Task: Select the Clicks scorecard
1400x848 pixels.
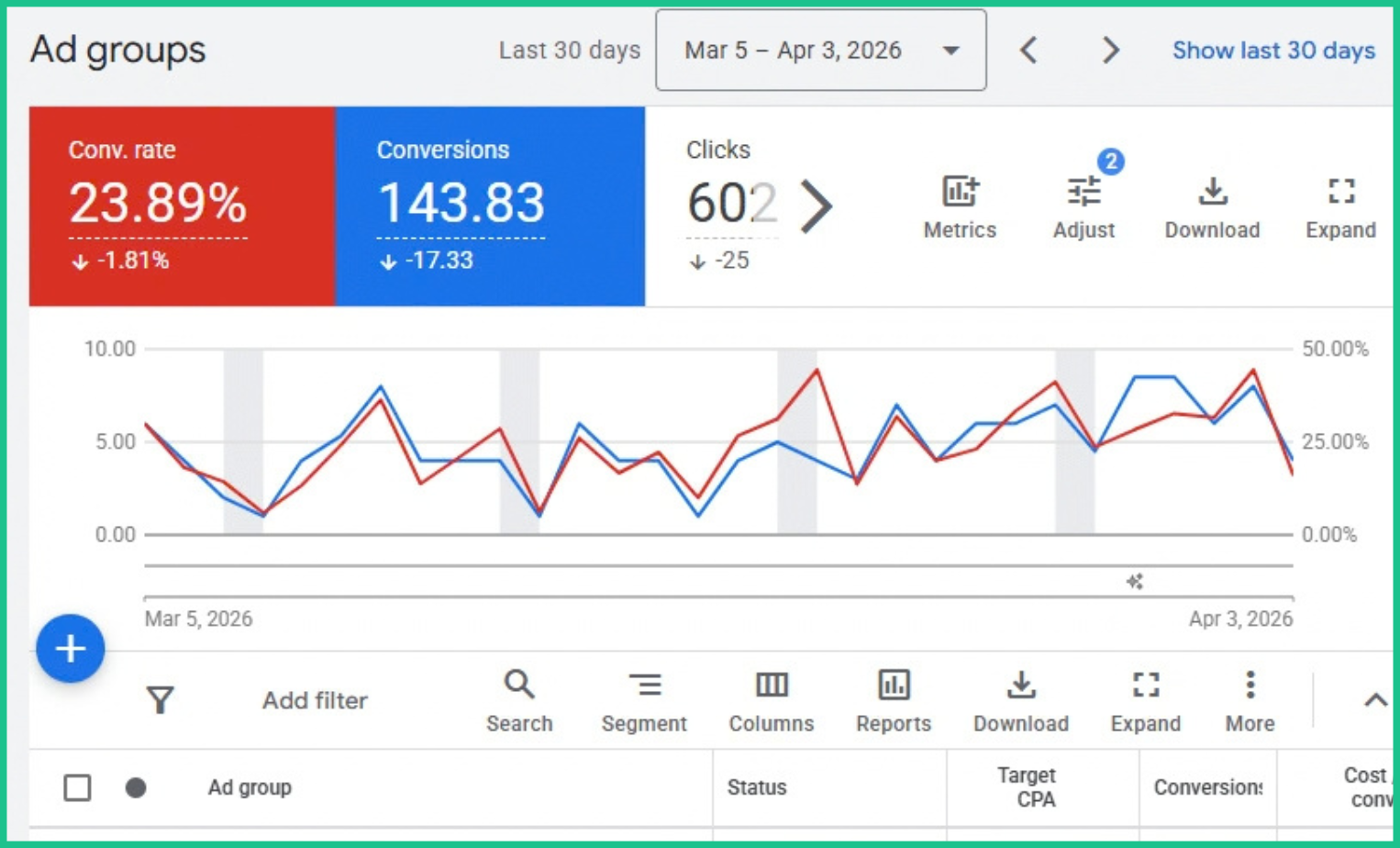Action: (x=731, y=206)
